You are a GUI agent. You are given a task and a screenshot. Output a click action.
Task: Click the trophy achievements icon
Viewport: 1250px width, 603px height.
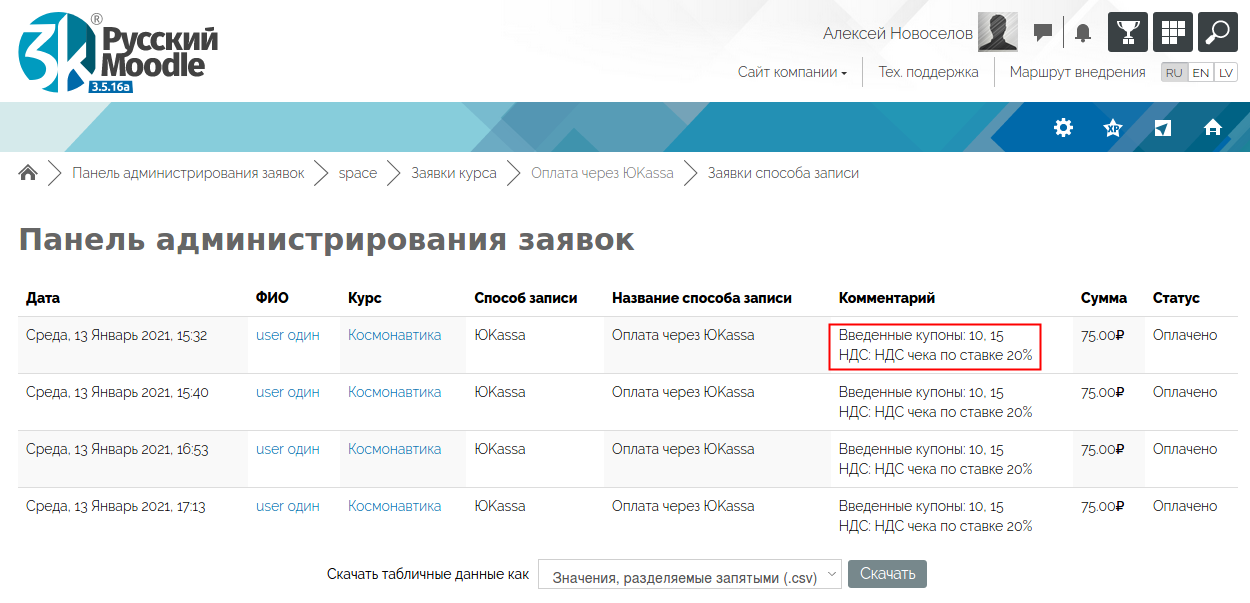point(1128,32)
